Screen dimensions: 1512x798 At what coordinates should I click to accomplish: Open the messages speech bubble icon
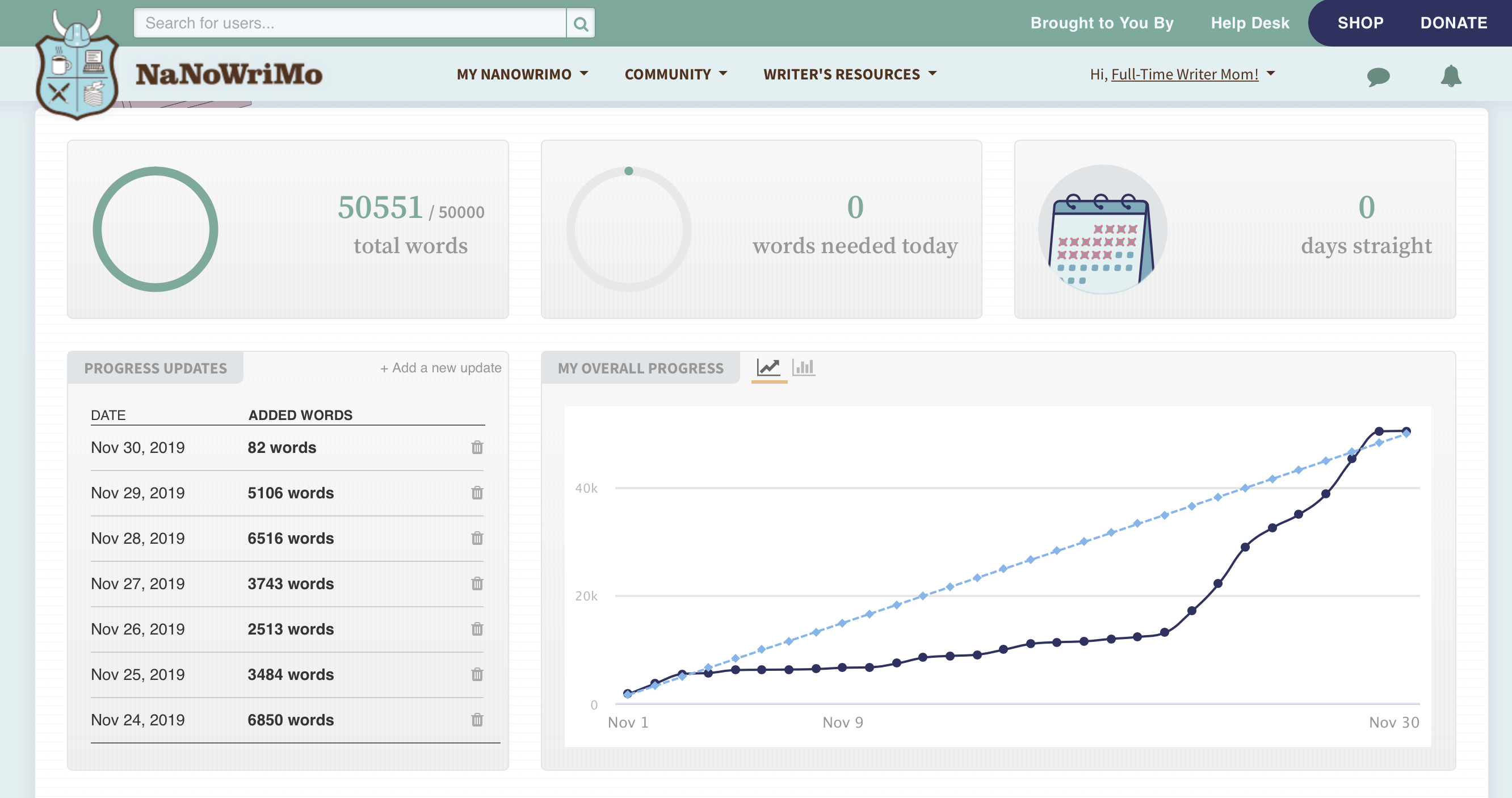[1377, 76]
